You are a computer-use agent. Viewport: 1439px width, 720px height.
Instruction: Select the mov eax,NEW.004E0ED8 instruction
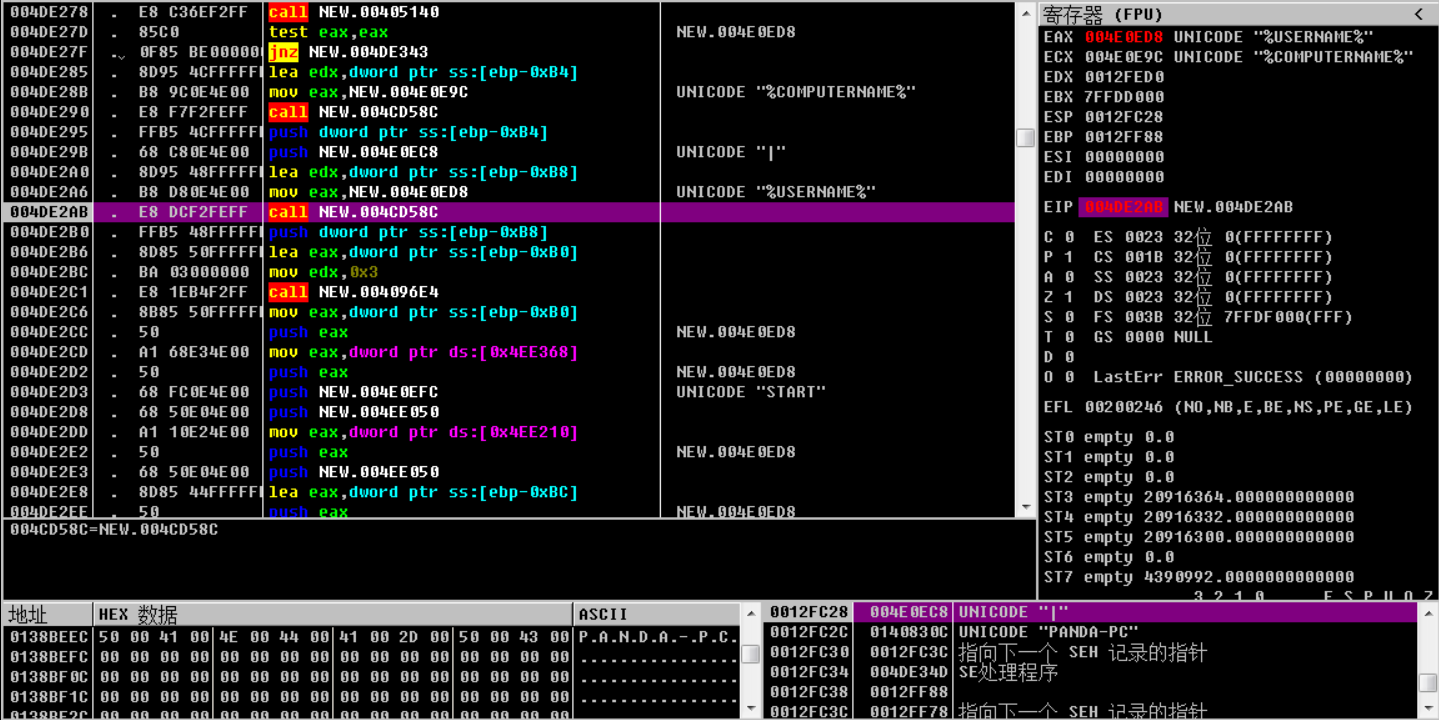tap(508, 192)
